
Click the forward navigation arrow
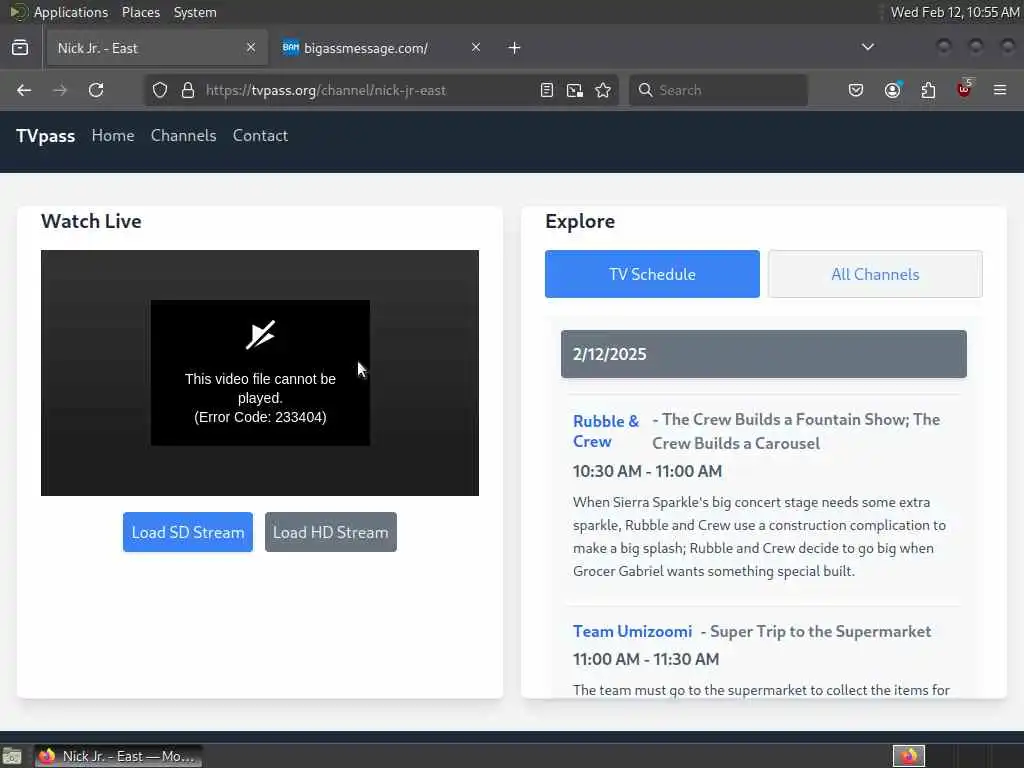point(60,90)
